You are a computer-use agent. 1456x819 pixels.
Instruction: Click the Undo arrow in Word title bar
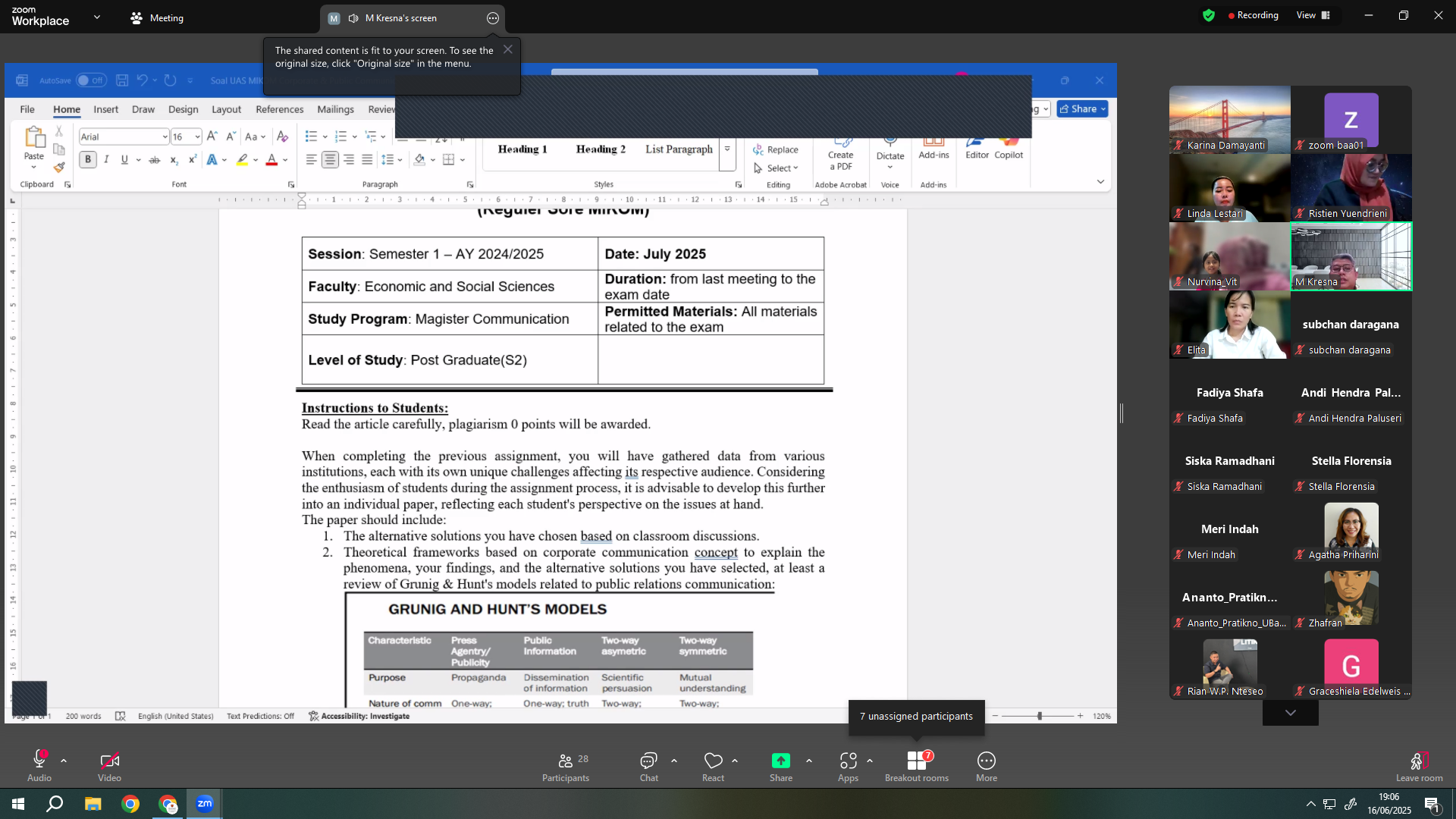[x=142, y=80]
